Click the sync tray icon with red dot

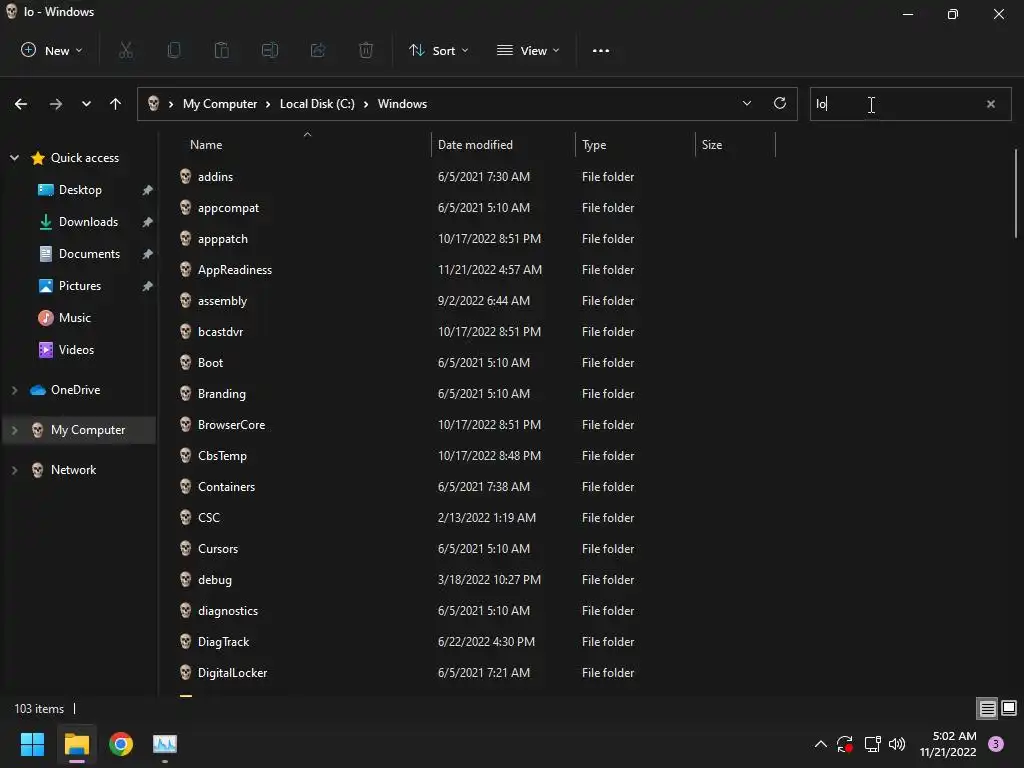point(845,744)
